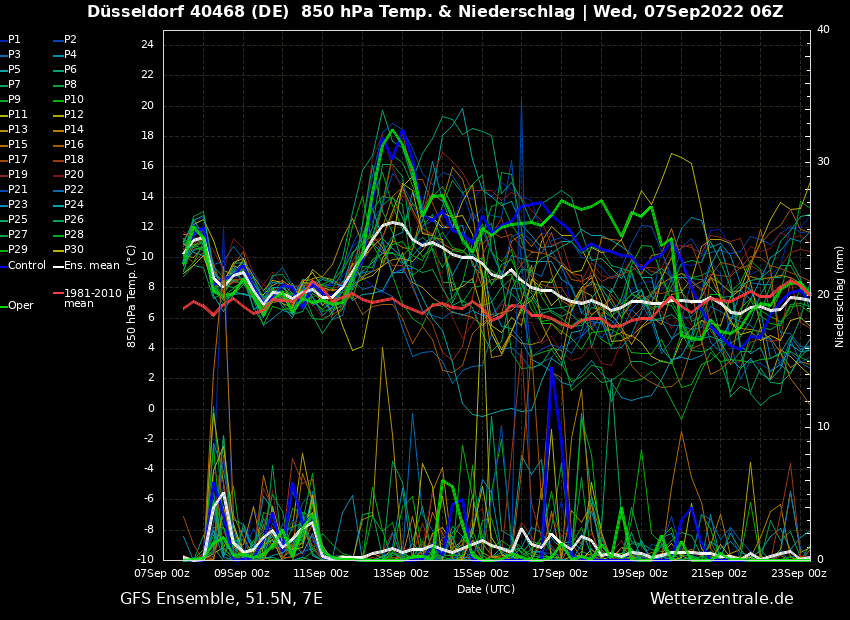Viewport: 850px width, 620px height.
Task: Click the Ens. mean legend entry
Action: click(x=91, y=265)
